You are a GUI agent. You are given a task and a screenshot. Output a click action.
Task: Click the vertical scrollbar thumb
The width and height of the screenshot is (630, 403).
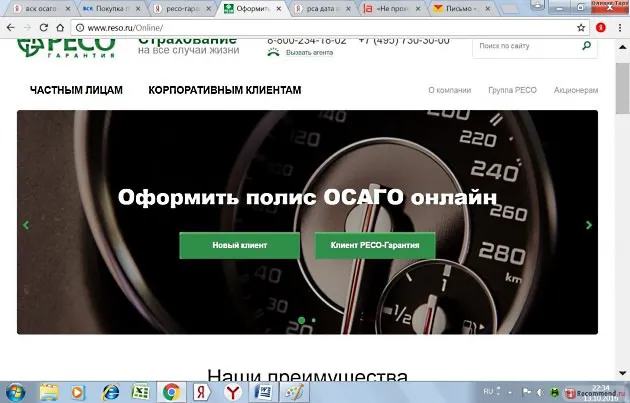622,88
